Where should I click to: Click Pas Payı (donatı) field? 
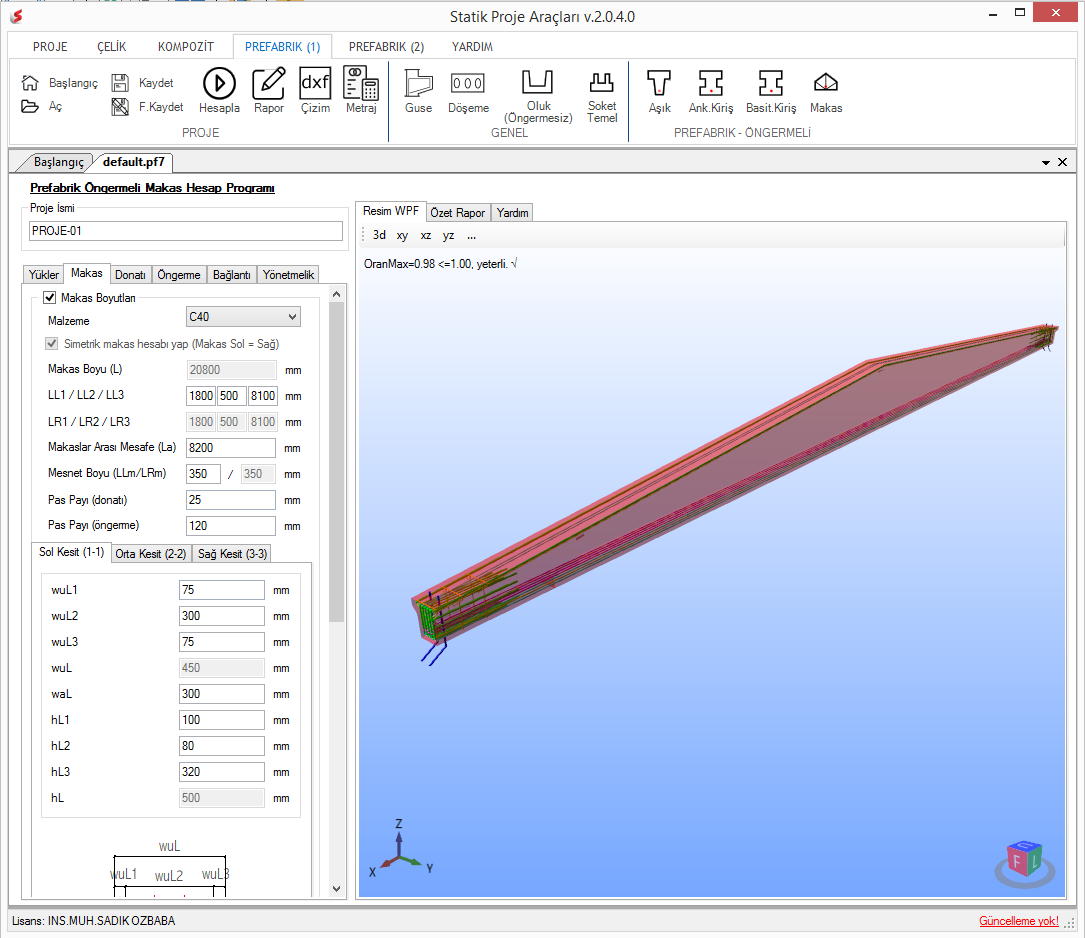point(230,499)
